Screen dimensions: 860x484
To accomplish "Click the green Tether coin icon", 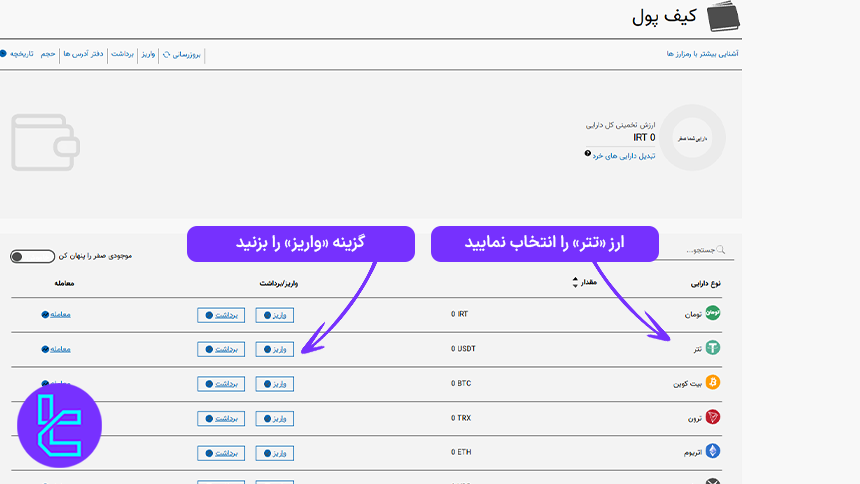I will pos(712,347).
